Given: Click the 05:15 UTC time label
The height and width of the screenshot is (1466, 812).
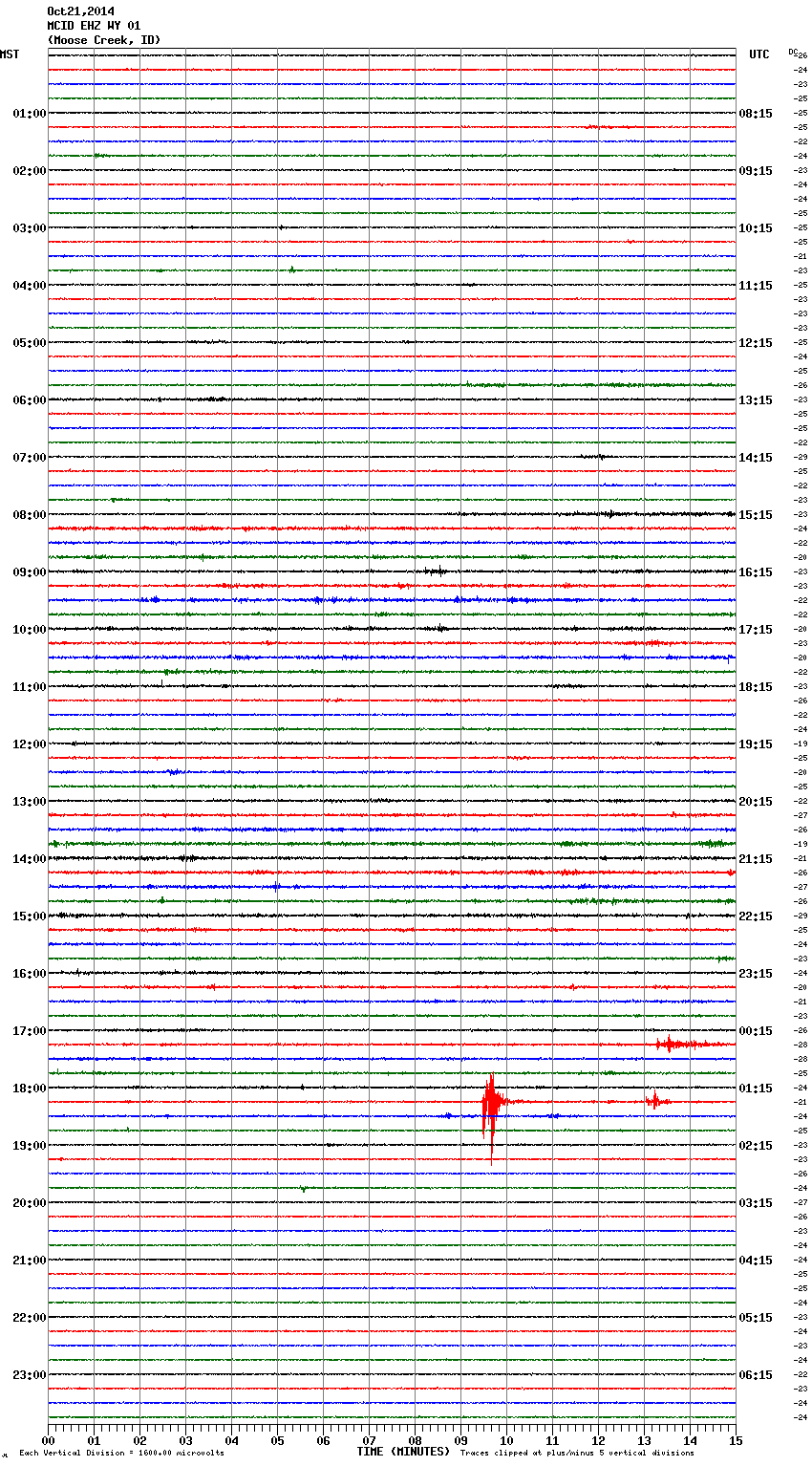Looking at the screenshot, I should (x=756, y=1318).
